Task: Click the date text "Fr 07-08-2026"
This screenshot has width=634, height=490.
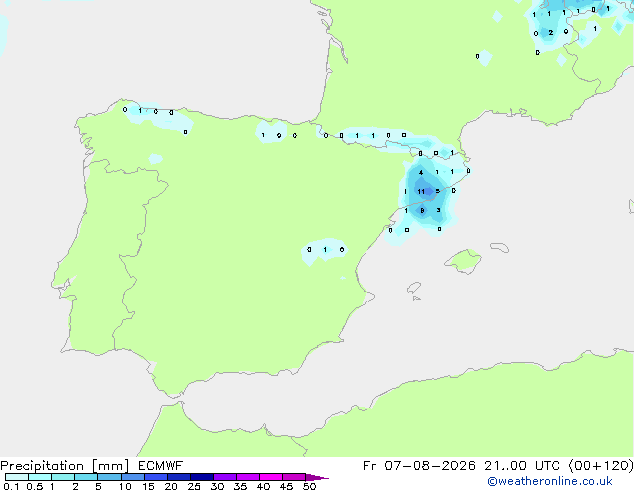Action: (419, 466)
